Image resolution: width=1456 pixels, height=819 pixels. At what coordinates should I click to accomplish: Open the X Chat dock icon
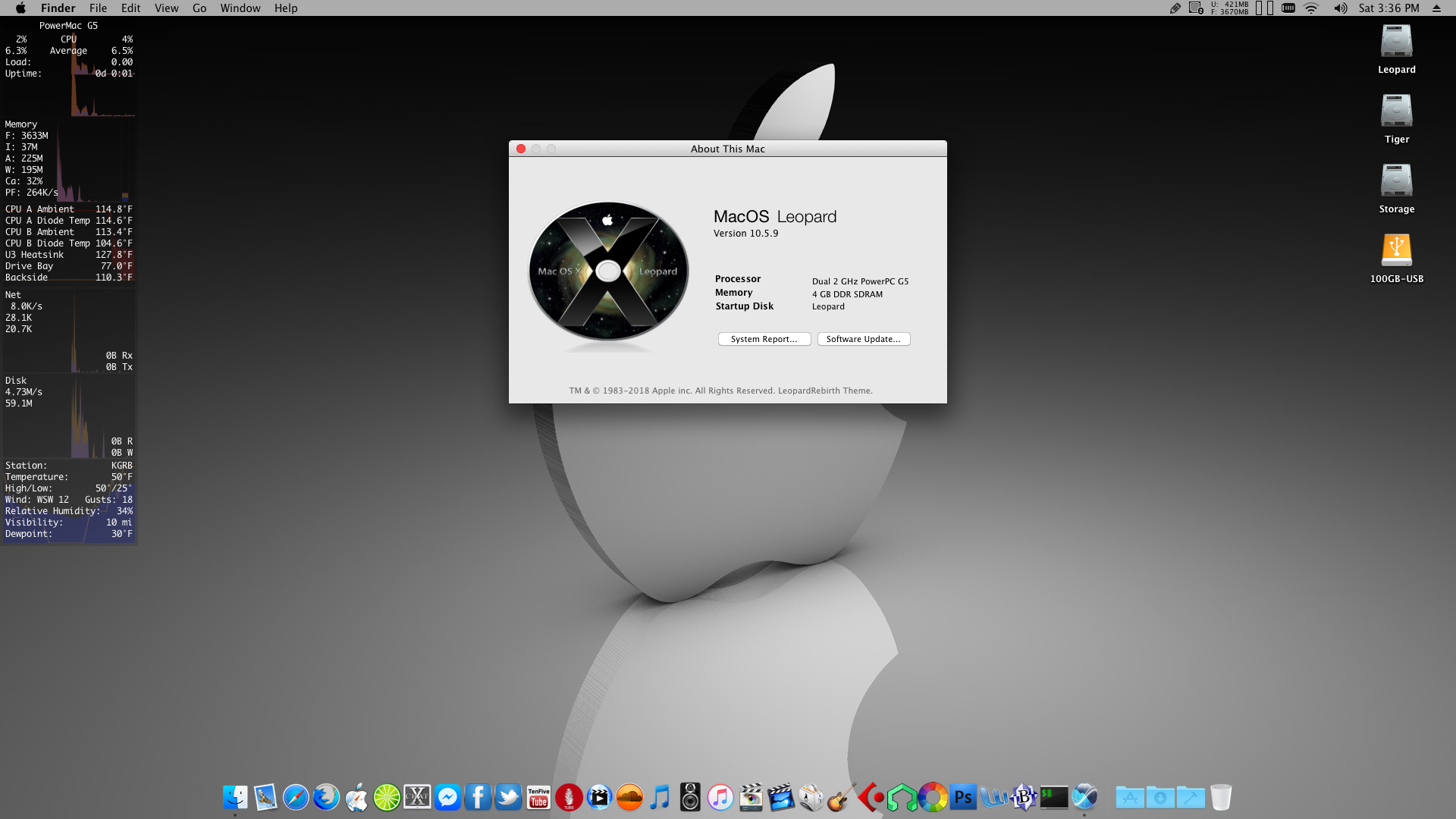(x=417, y=797)
